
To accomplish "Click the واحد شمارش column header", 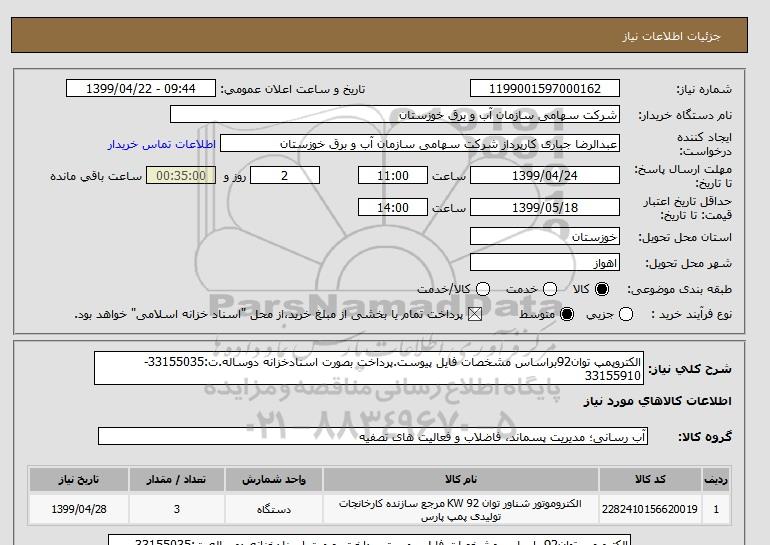I will point(274,479).
